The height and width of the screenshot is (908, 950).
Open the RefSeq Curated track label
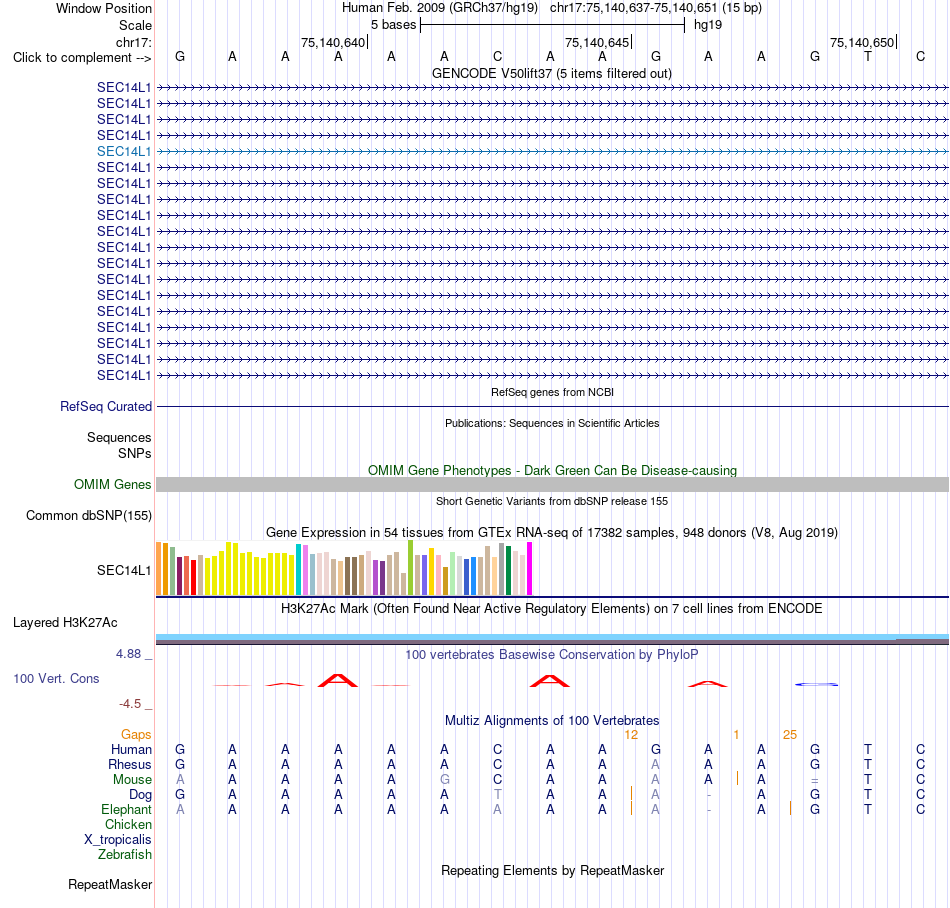pyautogui.click(x=105, y=406)
